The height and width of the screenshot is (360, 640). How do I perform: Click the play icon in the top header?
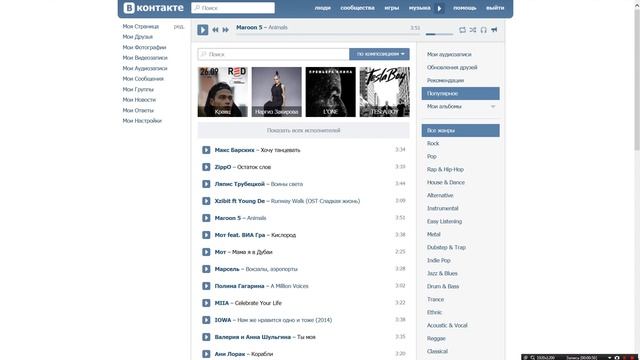(x=440, y=8)
